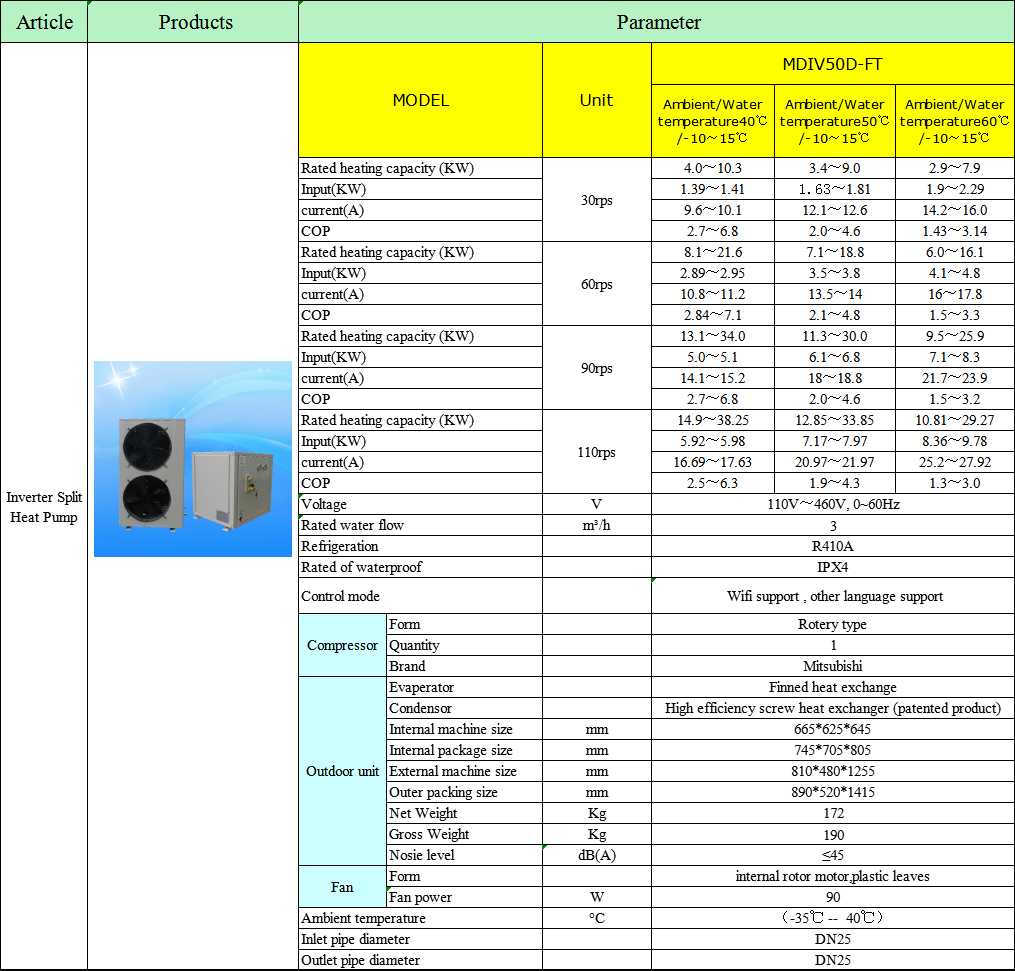Select the 'dB(A)' unit cell
This screenshot has height=971, width=1015.
point(597,855)
